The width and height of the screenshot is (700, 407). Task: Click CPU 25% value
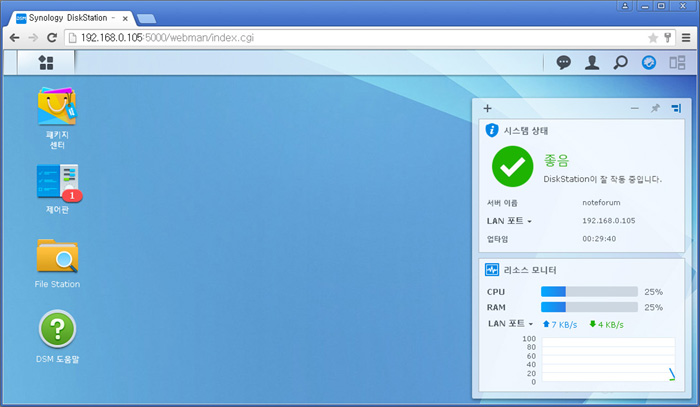pos(653,292)
